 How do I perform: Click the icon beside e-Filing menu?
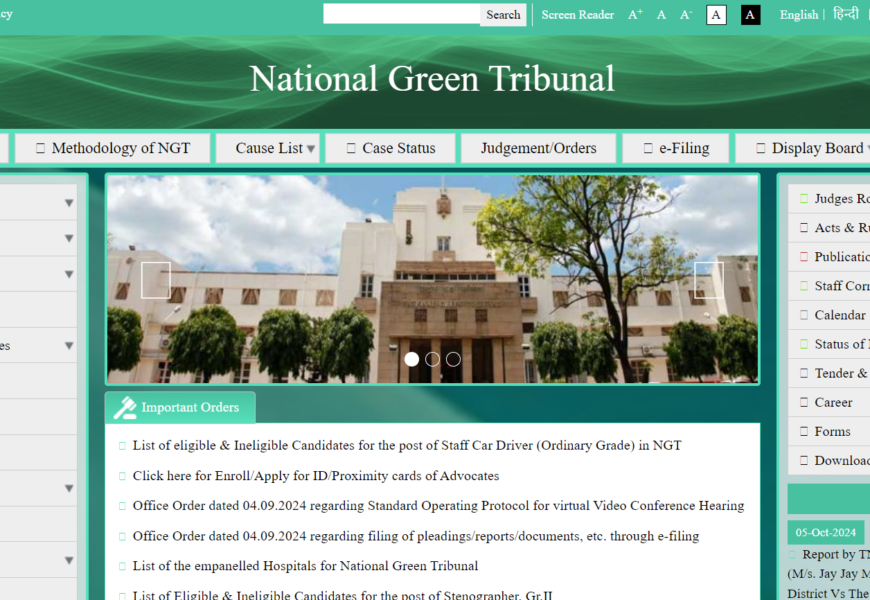pos(648,148)
